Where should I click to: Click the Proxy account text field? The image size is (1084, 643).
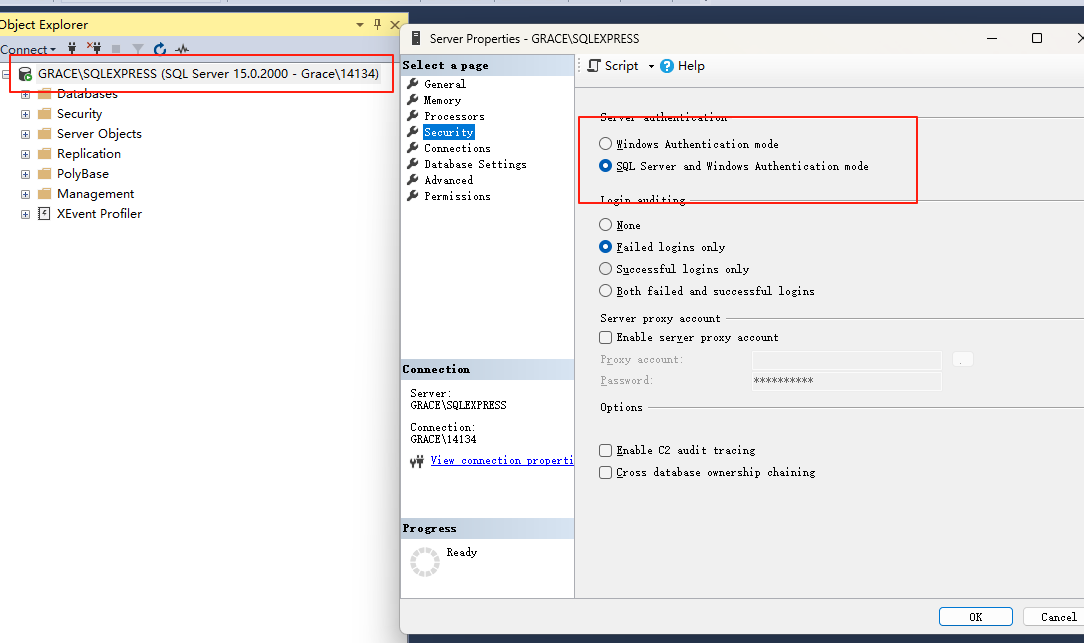coord(846,360)
